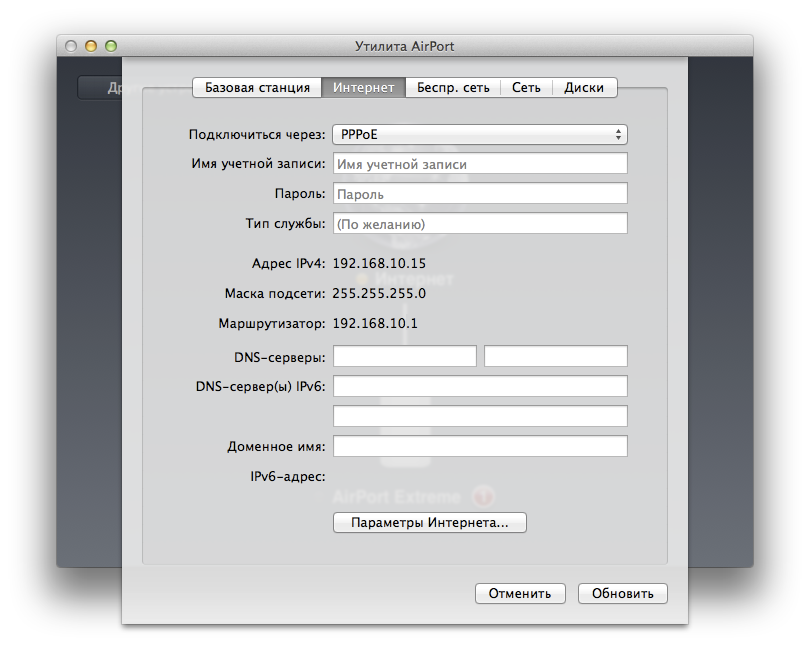The height and width of the screenshot is (646, 810).
Task: Click the first DNS-серверы field
Action: pos(404,356)
